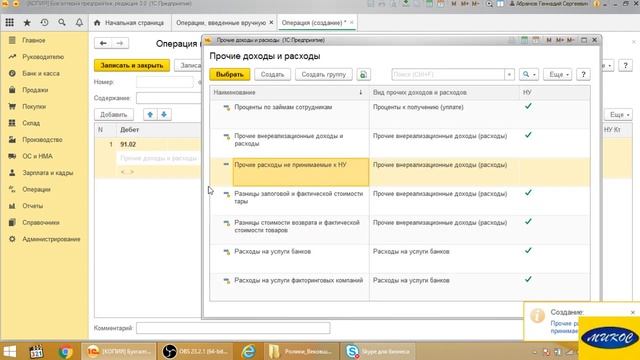Open the Операции section
The image size is (640, 360).
pyautogui.click(x=36, y=189)
